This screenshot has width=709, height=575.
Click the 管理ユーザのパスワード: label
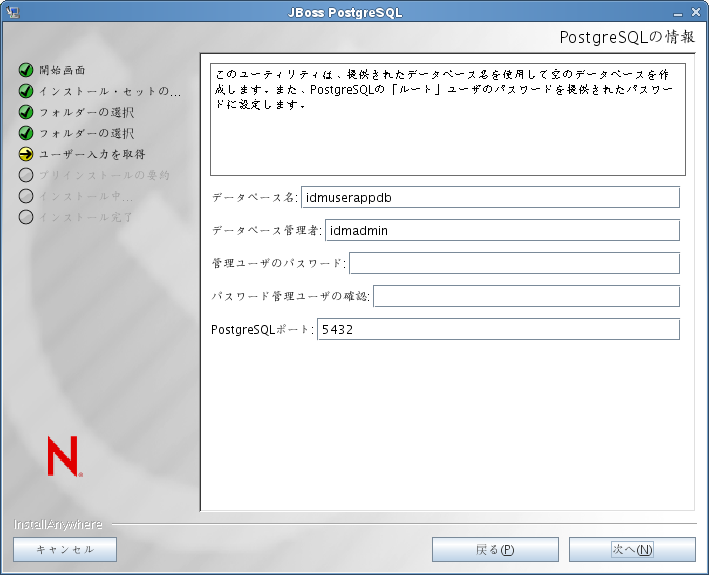279,263
